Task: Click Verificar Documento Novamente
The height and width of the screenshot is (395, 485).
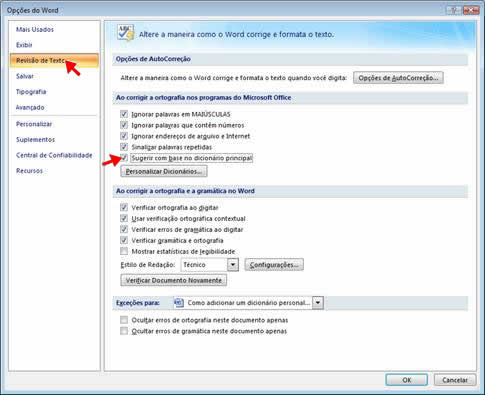Action: tap(174, 280)
